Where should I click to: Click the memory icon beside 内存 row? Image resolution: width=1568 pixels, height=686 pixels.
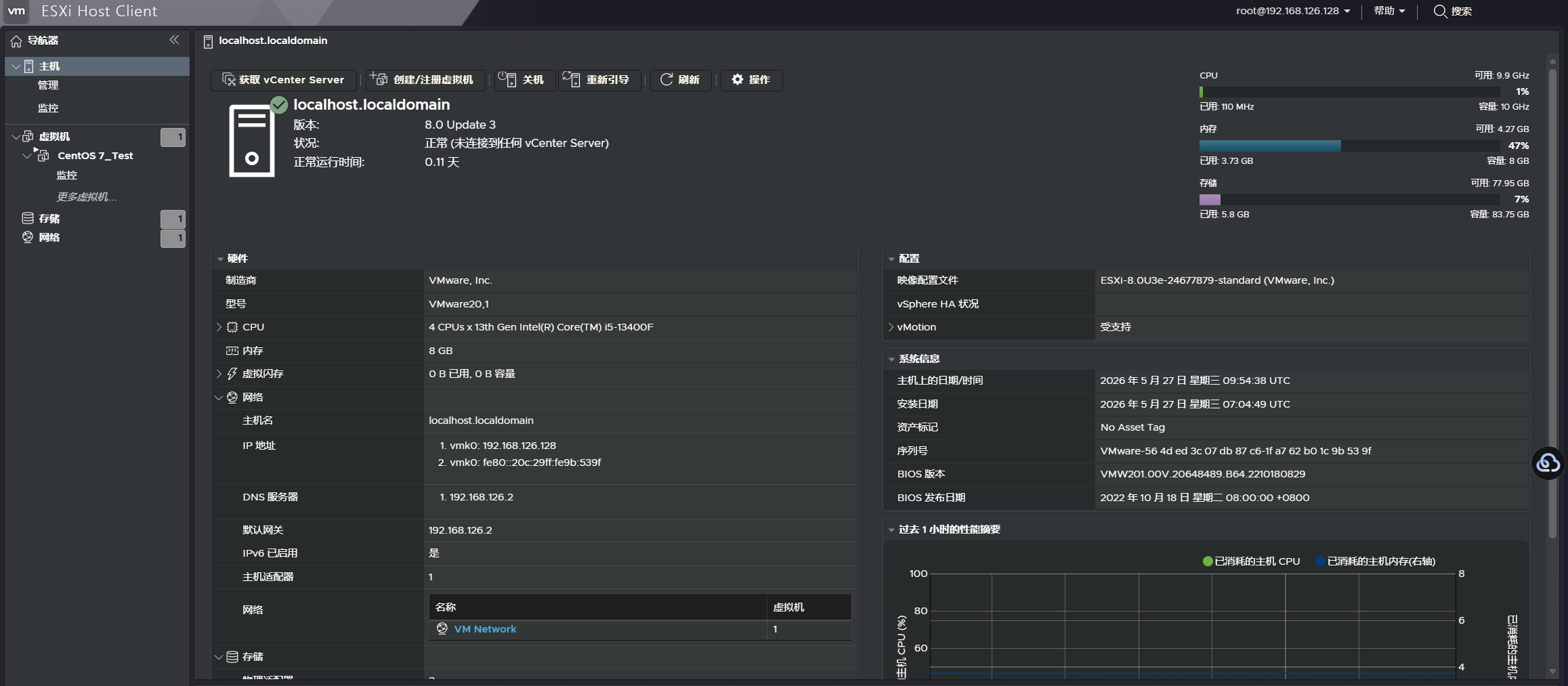(x=232, y=351)
